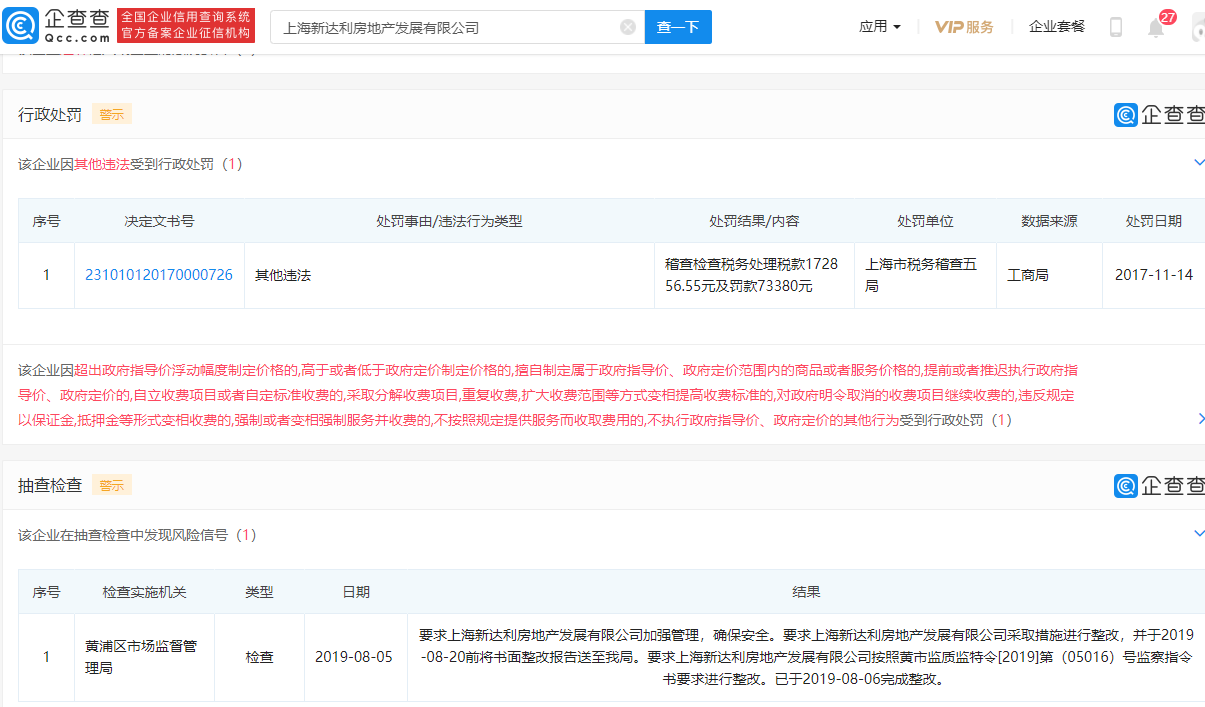
Task: Click the 数据来源 column header
Action: (x=1049, y=221)
